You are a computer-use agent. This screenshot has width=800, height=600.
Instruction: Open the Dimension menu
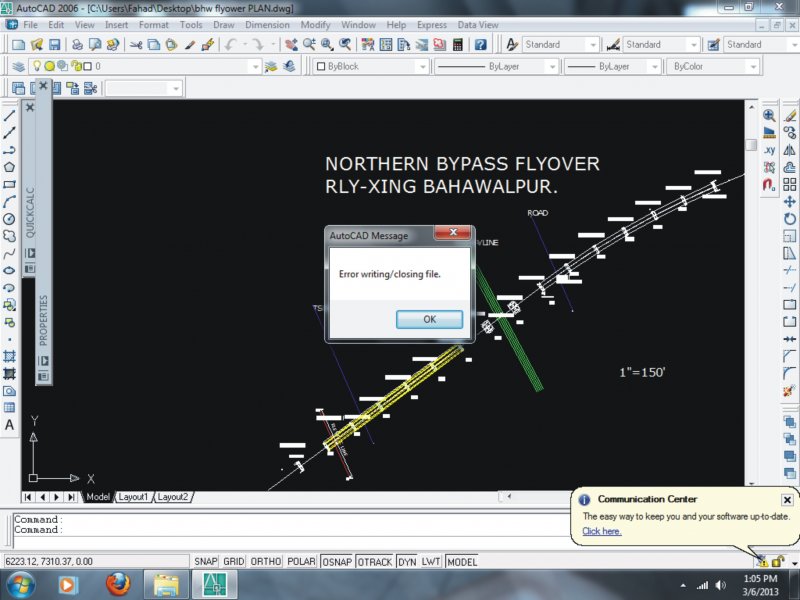pyautogui.click(x=267, y=23)
